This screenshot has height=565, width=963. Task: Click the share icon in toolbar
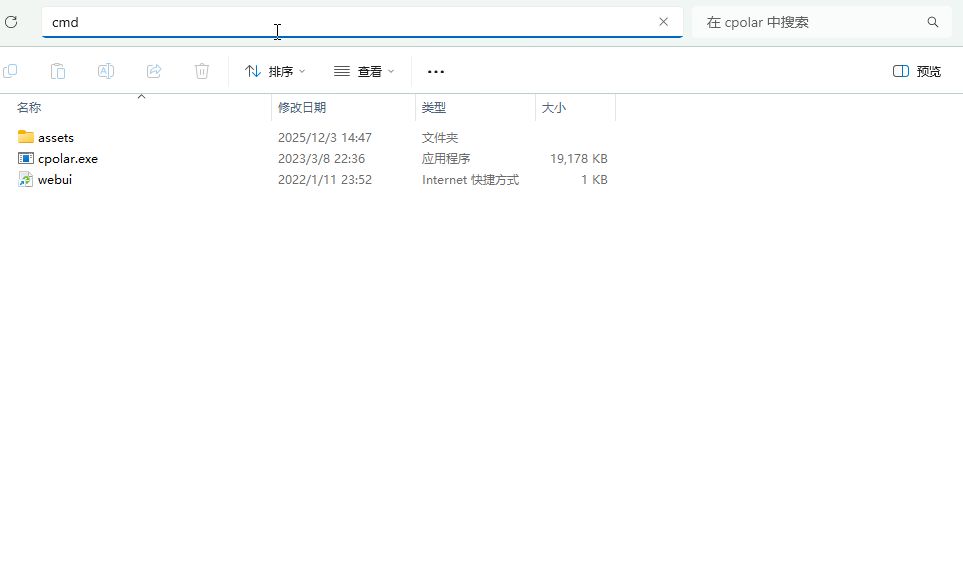pyautogui.click(x=154, y=71)
